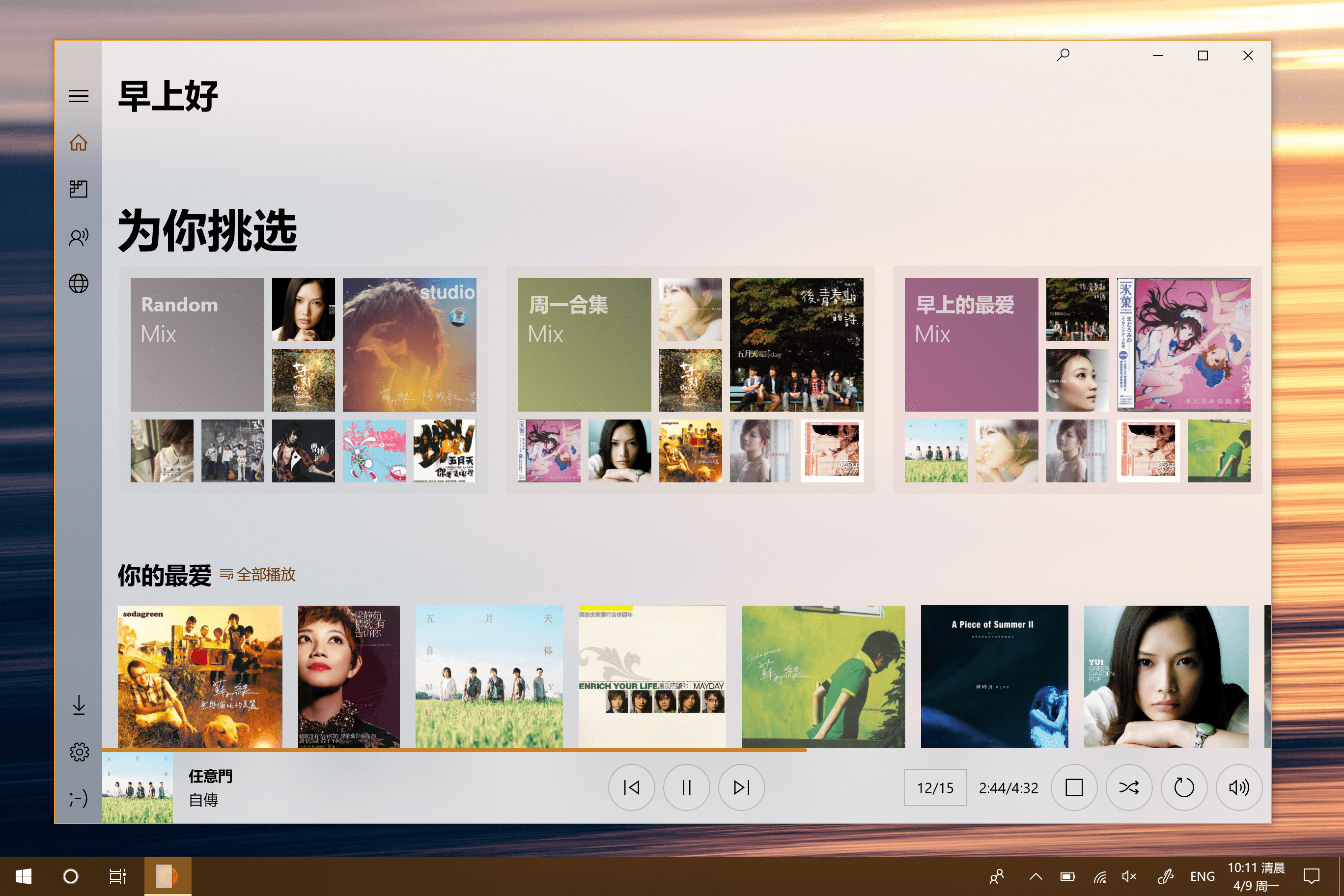1344x896 pixels.
Task: Go to the Home page in the sidebar
Action: click(78, 142)
